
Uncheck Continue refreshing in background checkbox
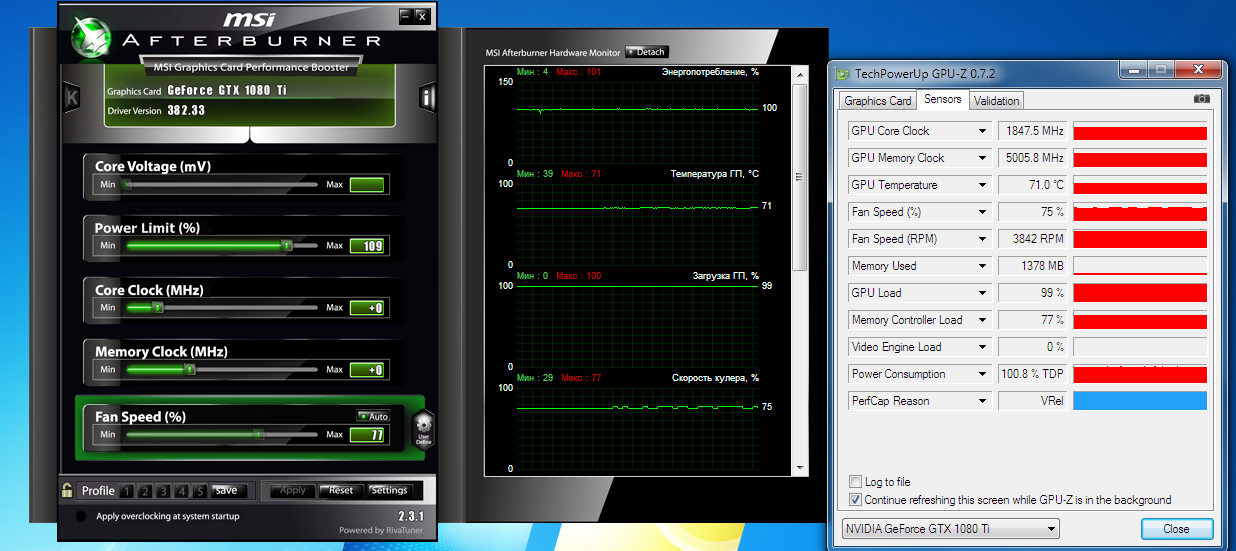click(855, 500)
